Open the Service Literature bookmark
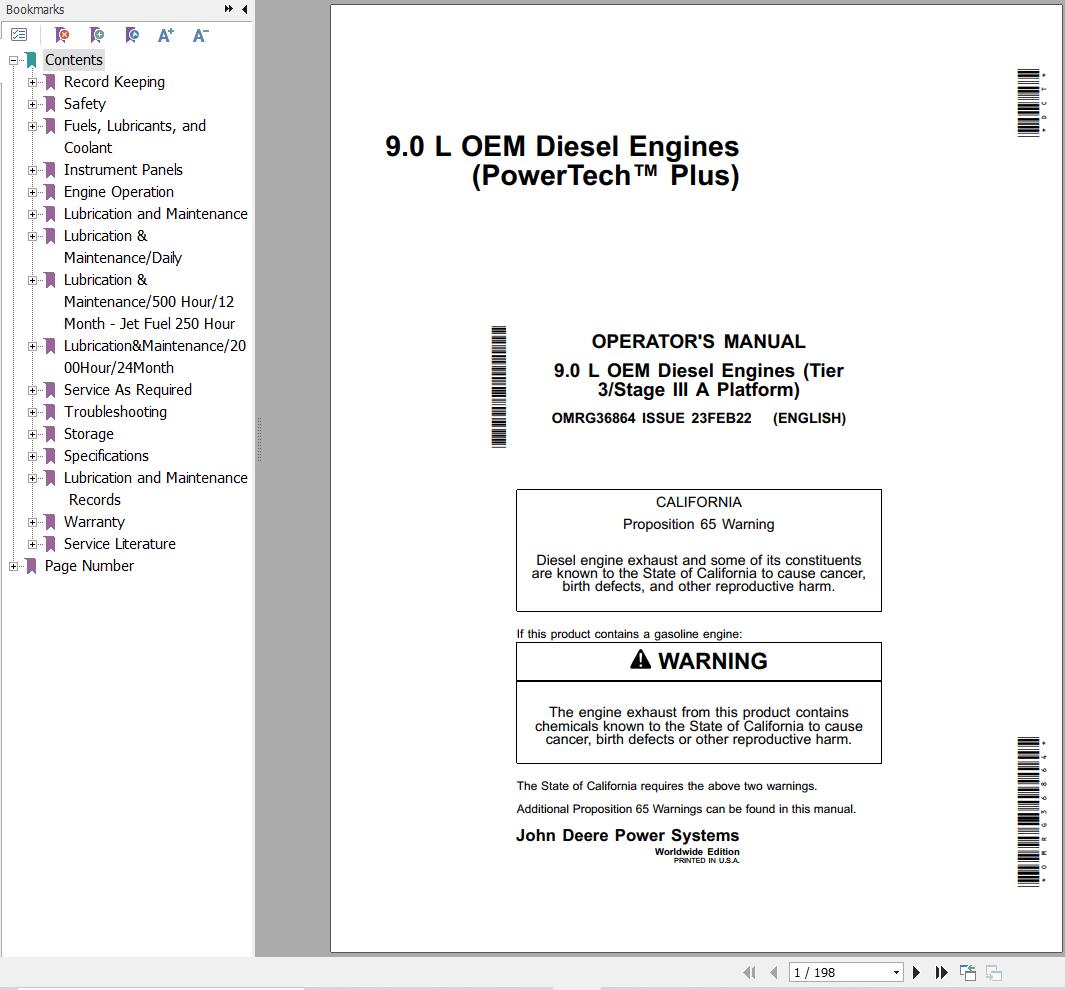 120,544
